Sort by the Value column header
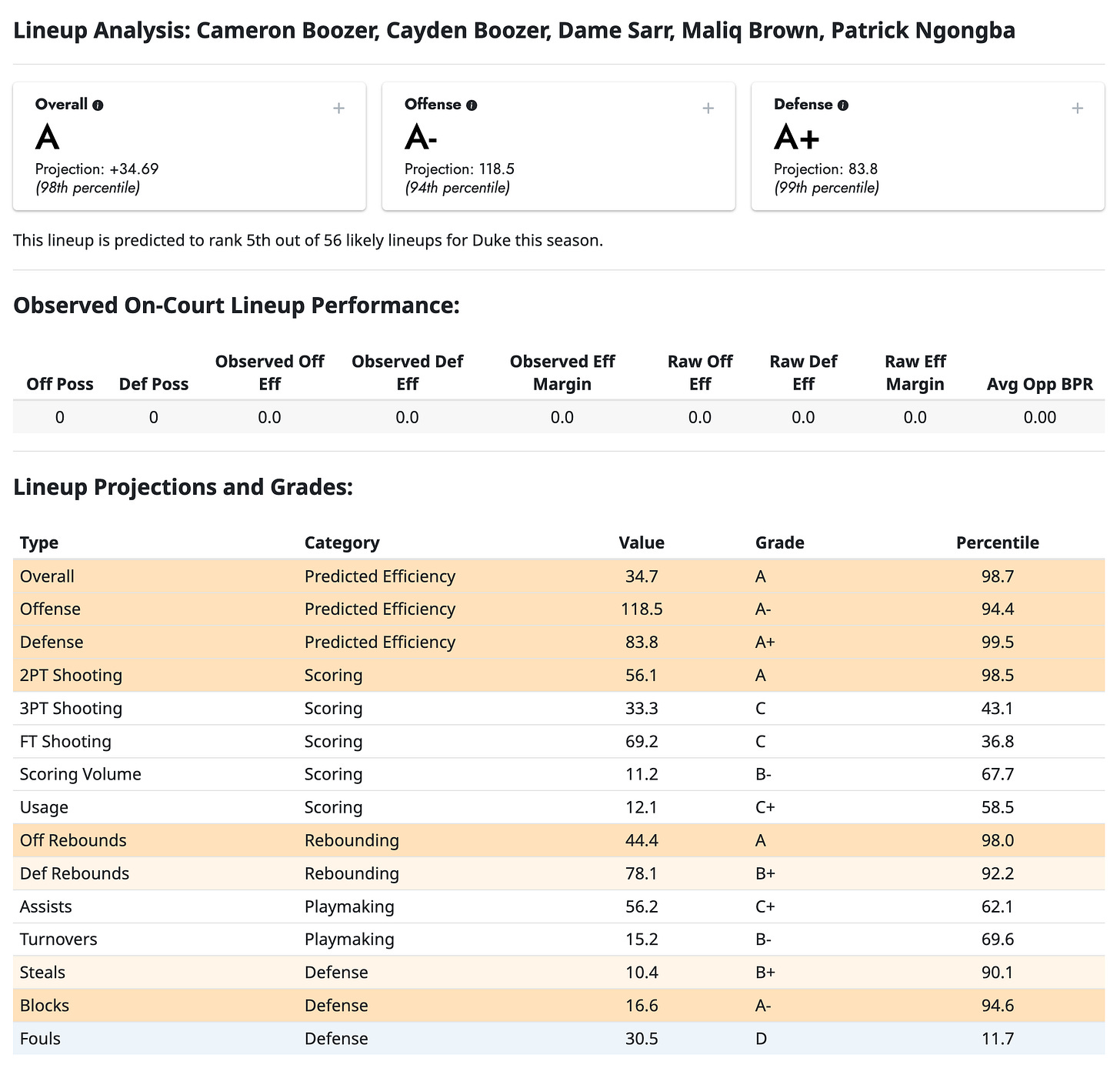This screenshot has width=1120, height=1068. [642, 542]
